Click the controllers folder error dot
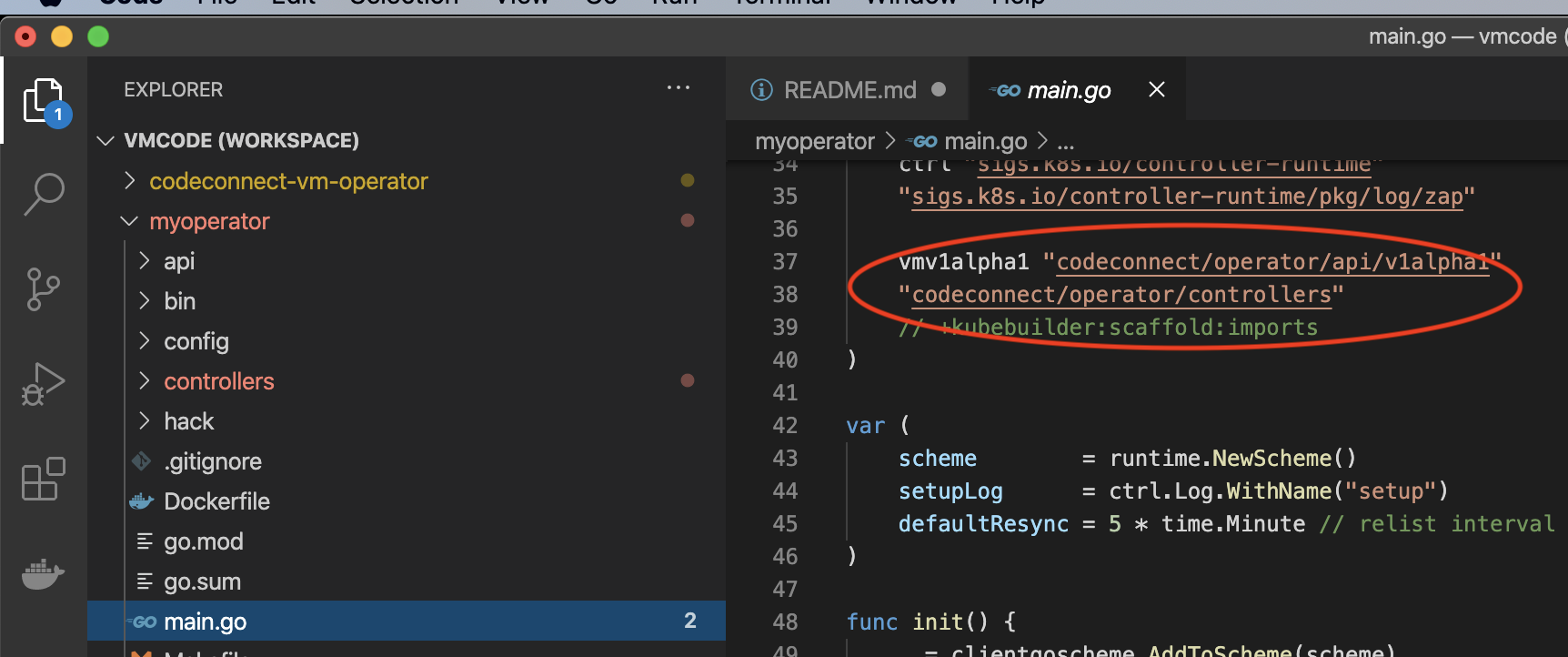1568x657 pixels. tap(688, 380)
